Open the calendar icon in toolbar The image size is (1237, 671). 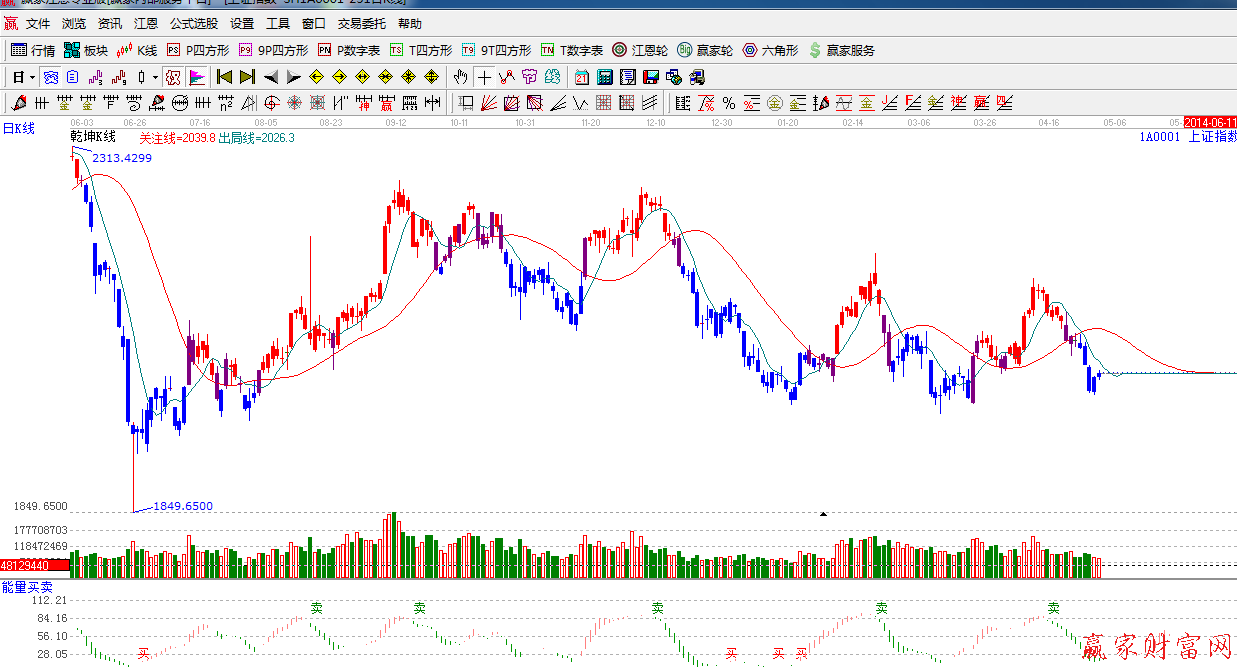click(x=581, y=77)
